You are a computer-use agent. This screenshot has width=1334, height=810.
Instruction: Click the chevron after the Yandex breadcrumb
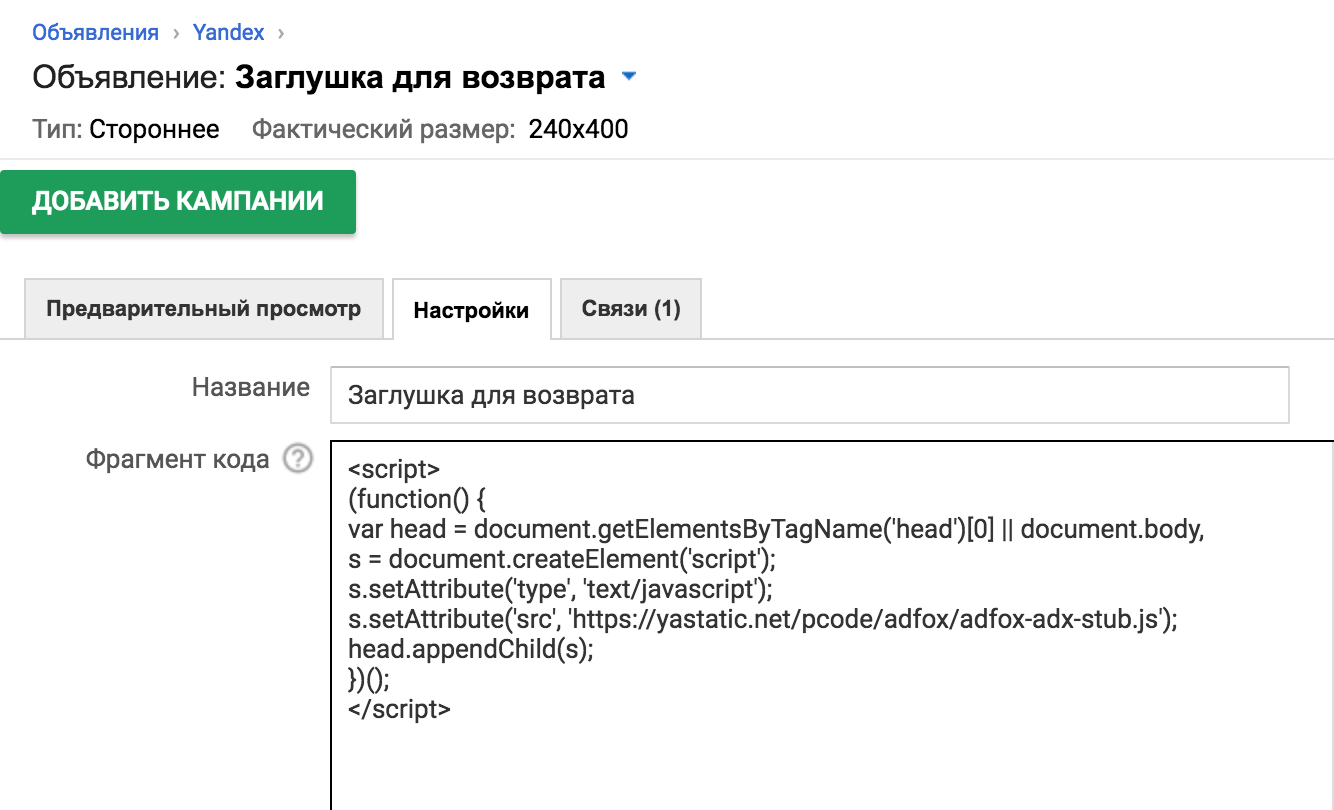(x=280, y=33)
